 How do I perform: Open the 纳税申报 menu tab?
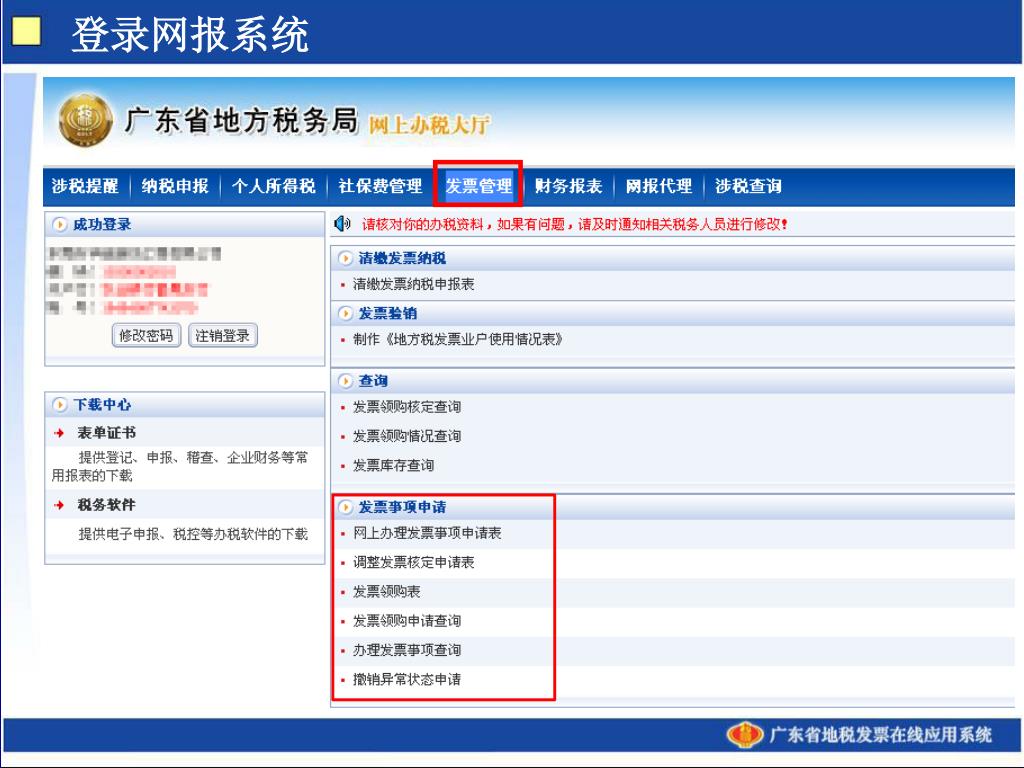(x=175, y=186)
